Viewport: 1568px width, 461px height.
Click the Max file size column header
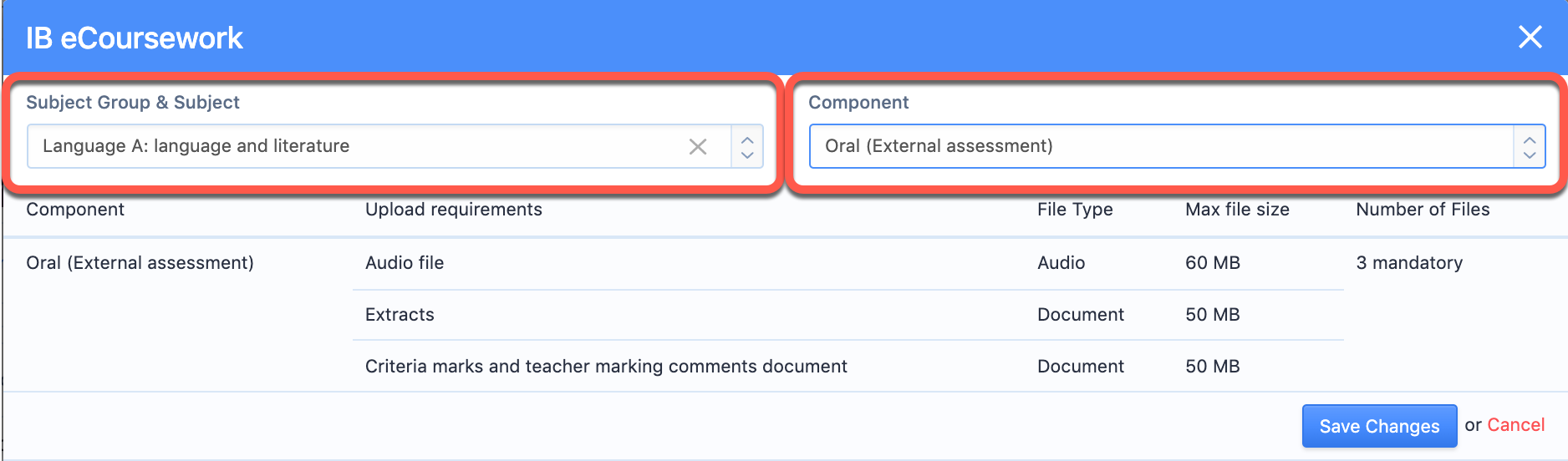pyautogui.click(x=1237, y=210)
